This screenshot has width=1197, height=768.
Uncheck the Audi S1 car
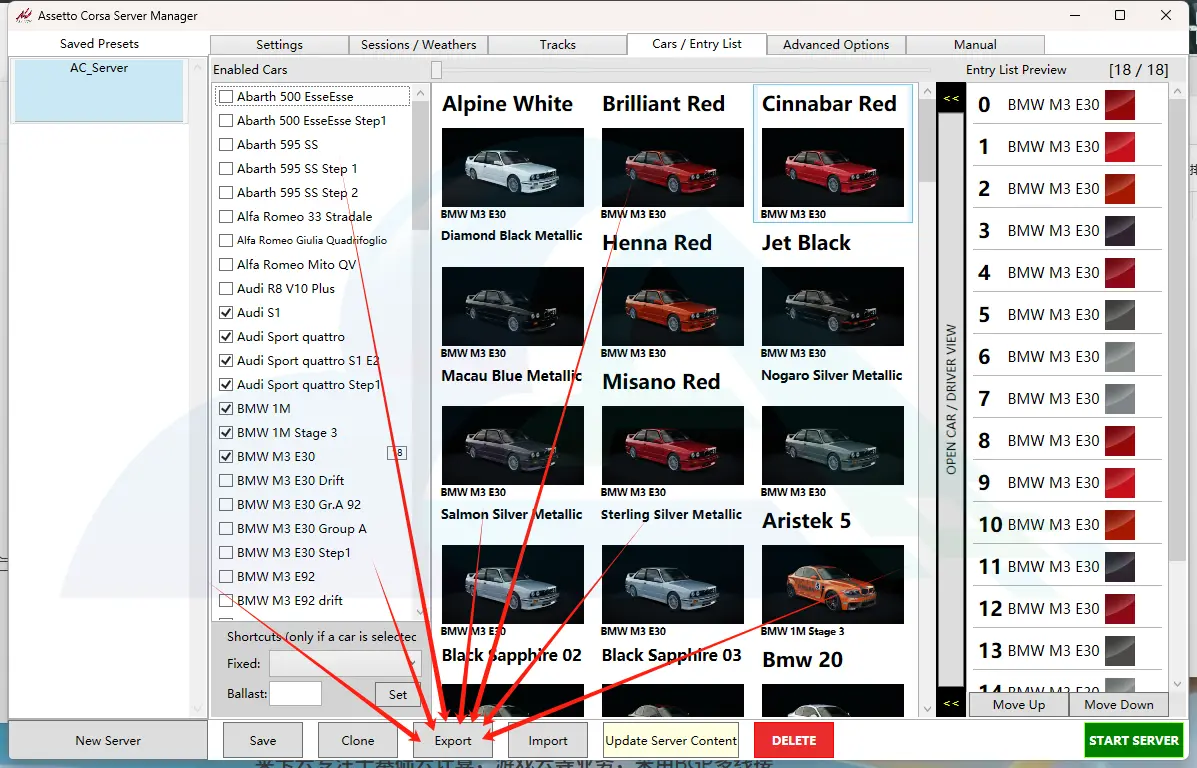click(x=226, y=312)
